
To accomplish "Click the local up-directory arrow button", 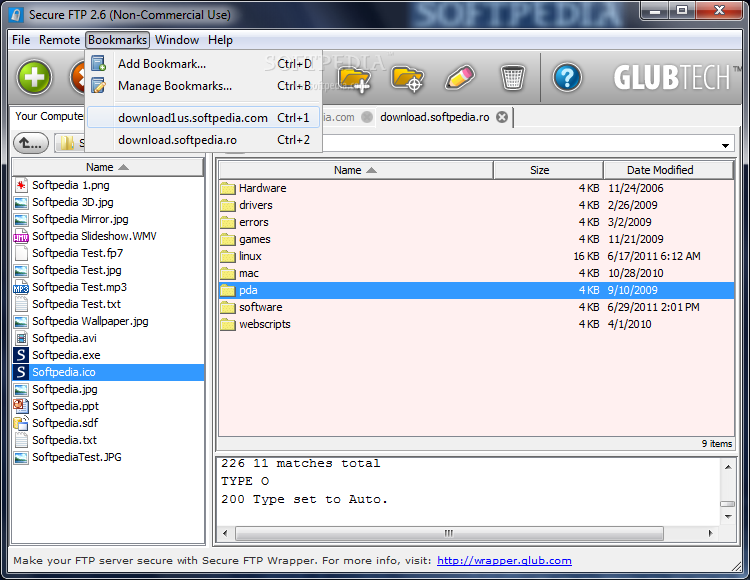I will 31,142.
